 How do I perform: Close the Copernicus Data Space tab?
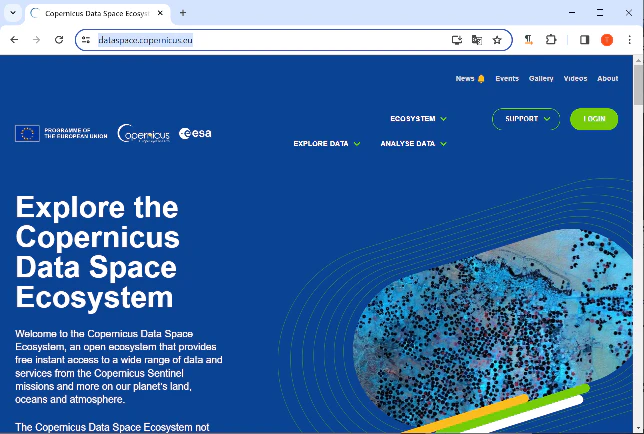(x=161, y=13)
